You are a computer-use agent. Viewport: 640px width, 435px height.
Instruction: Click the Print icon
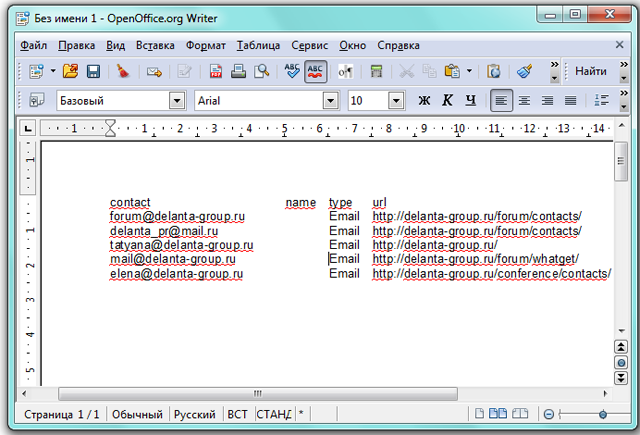pyautogui.click(x=238, y=71)
